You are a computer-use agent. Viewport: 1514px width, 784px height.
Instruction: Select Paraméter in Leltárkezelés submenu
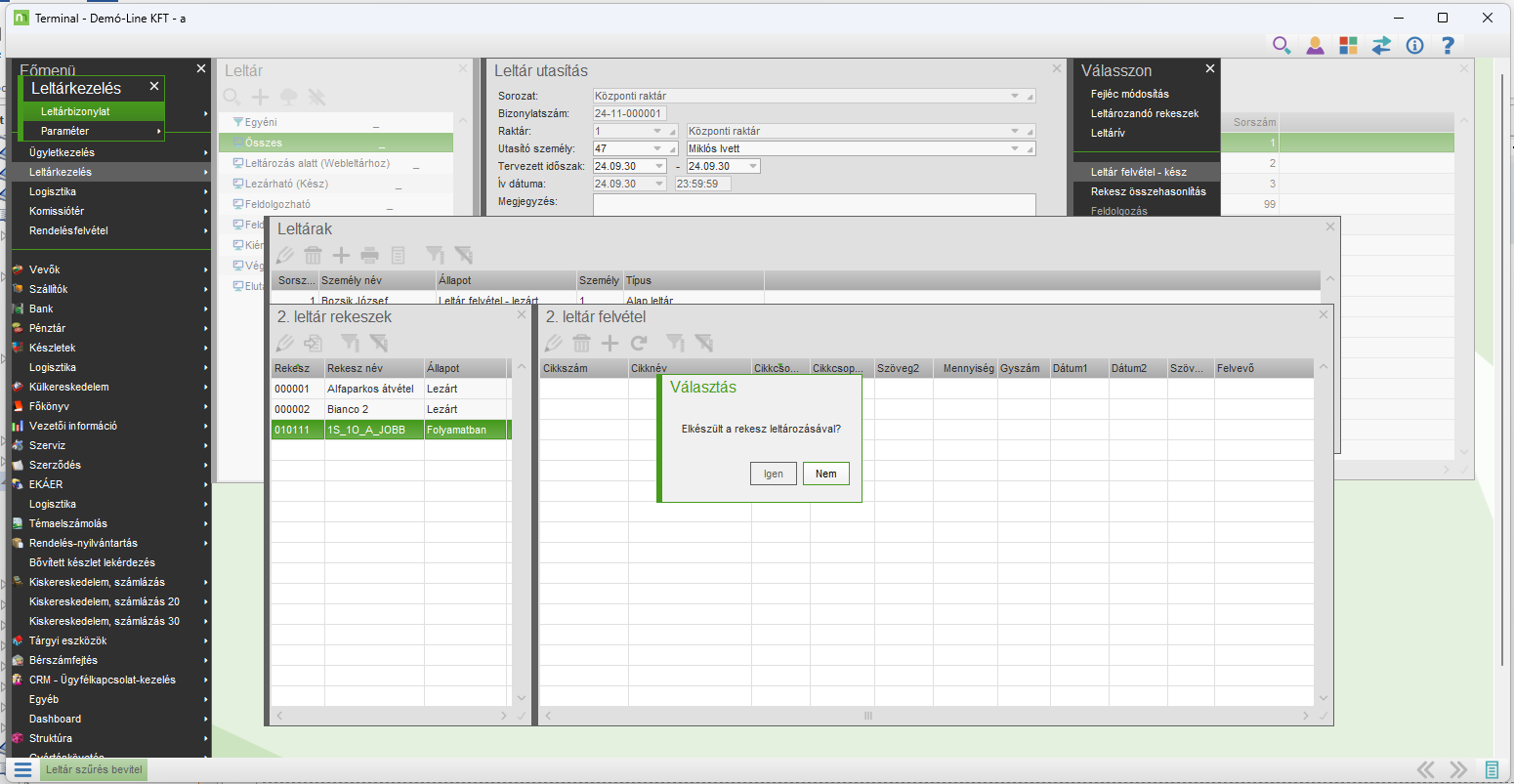[65, 131]
